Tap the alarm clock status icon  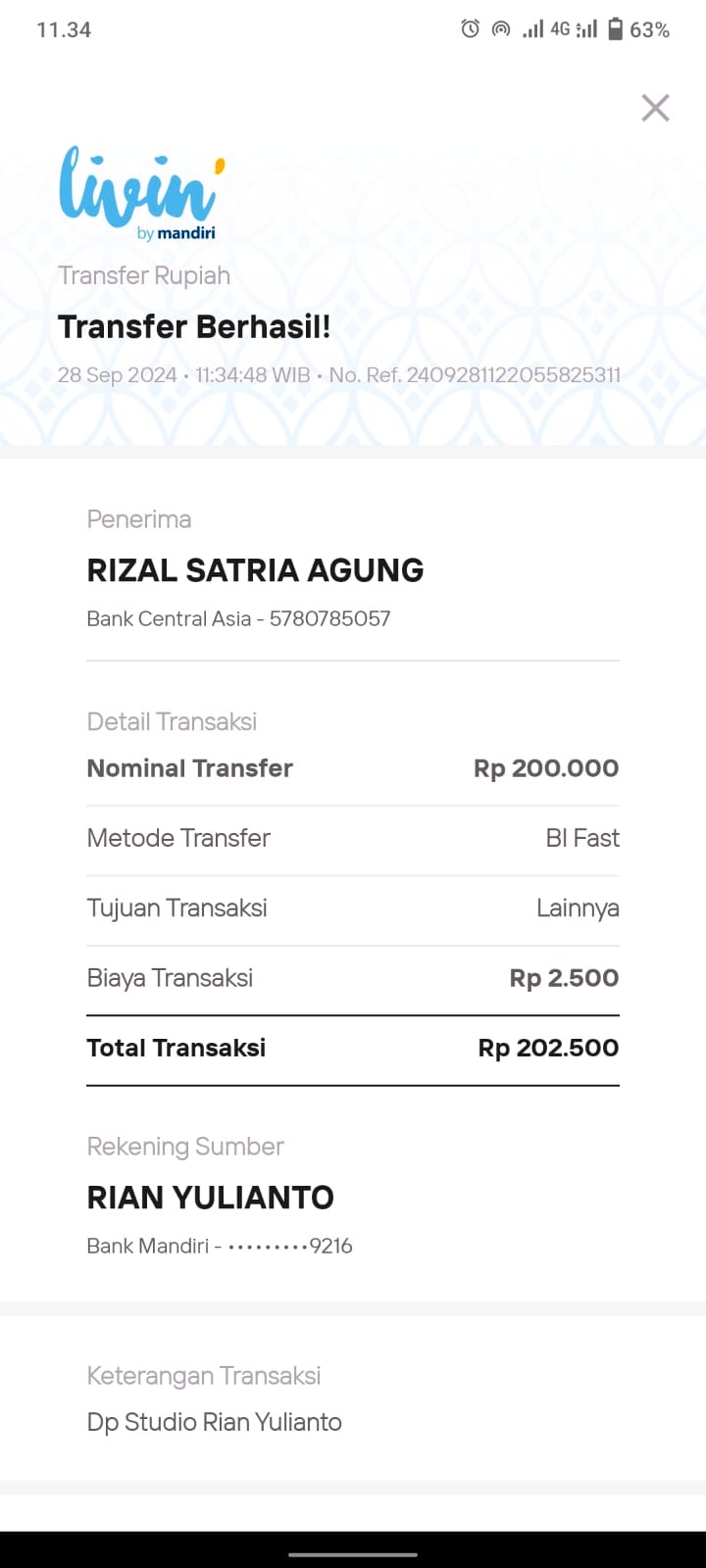[x=471, y=29]
